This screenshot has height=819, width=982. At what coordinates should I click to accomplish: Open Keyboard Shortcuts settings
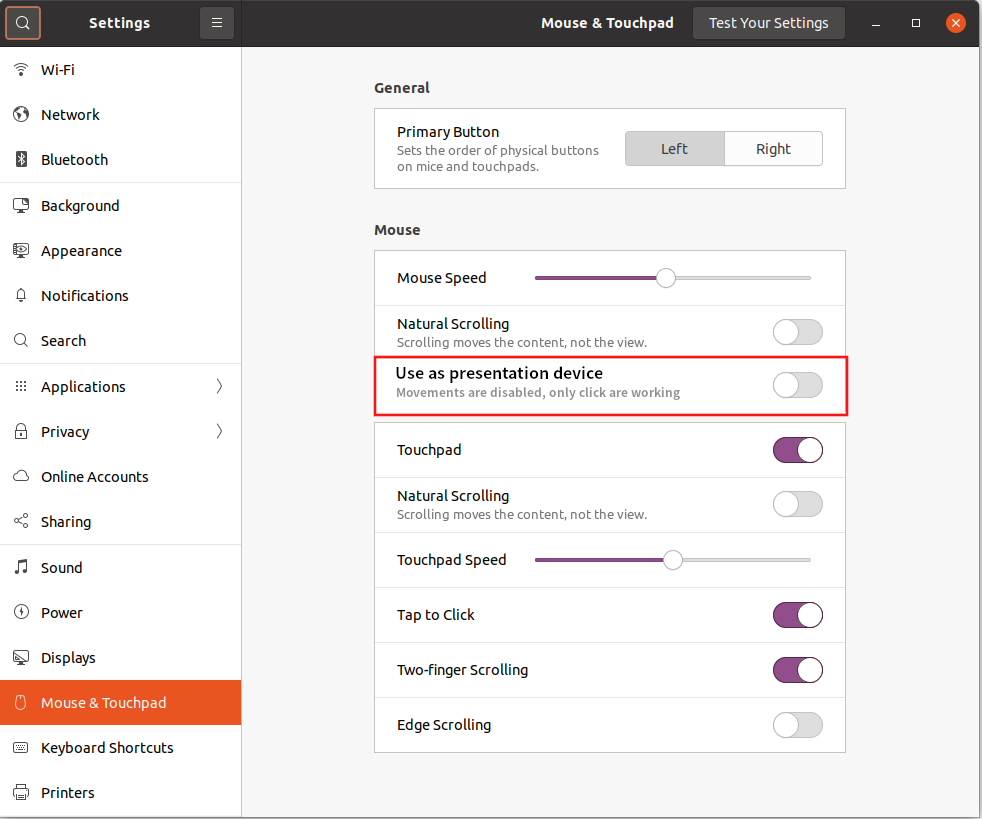click(x=106, y=747)
